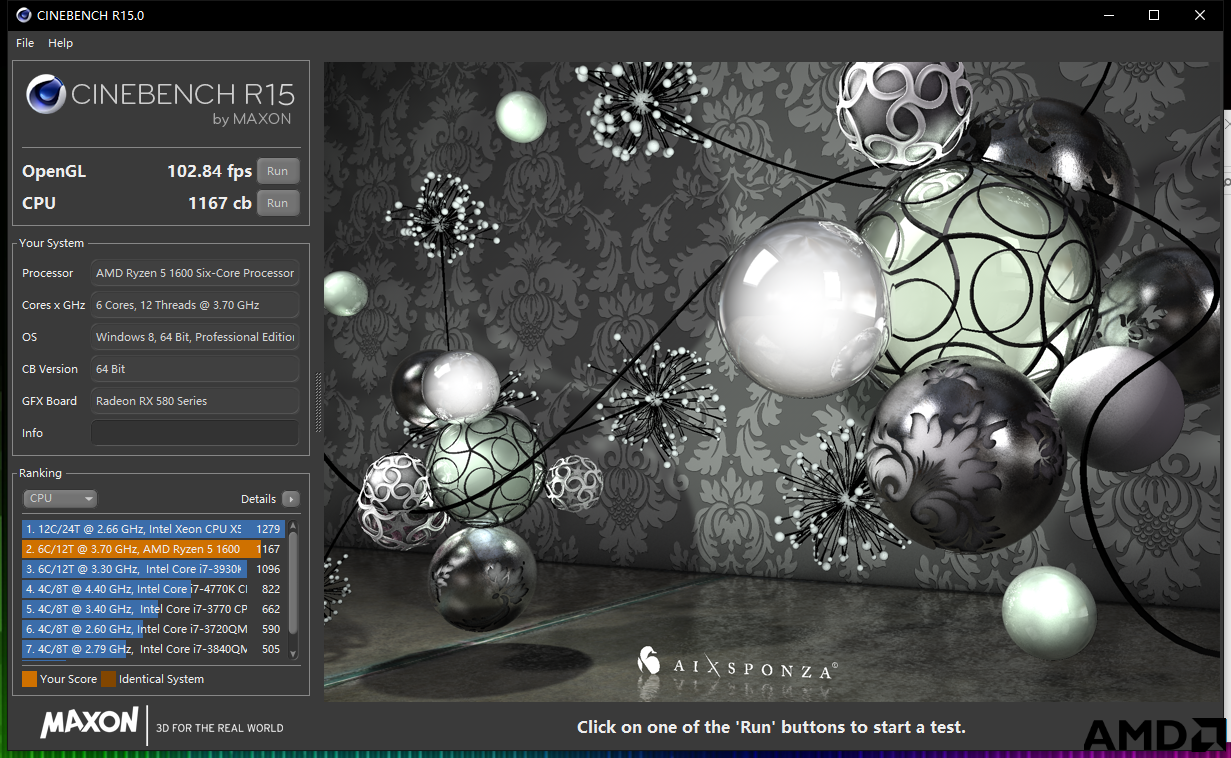Select ranking row 3 Intel Core i7-3930K
The width and height of the screenshot is (1231, 758).
(x=153, y=568)
